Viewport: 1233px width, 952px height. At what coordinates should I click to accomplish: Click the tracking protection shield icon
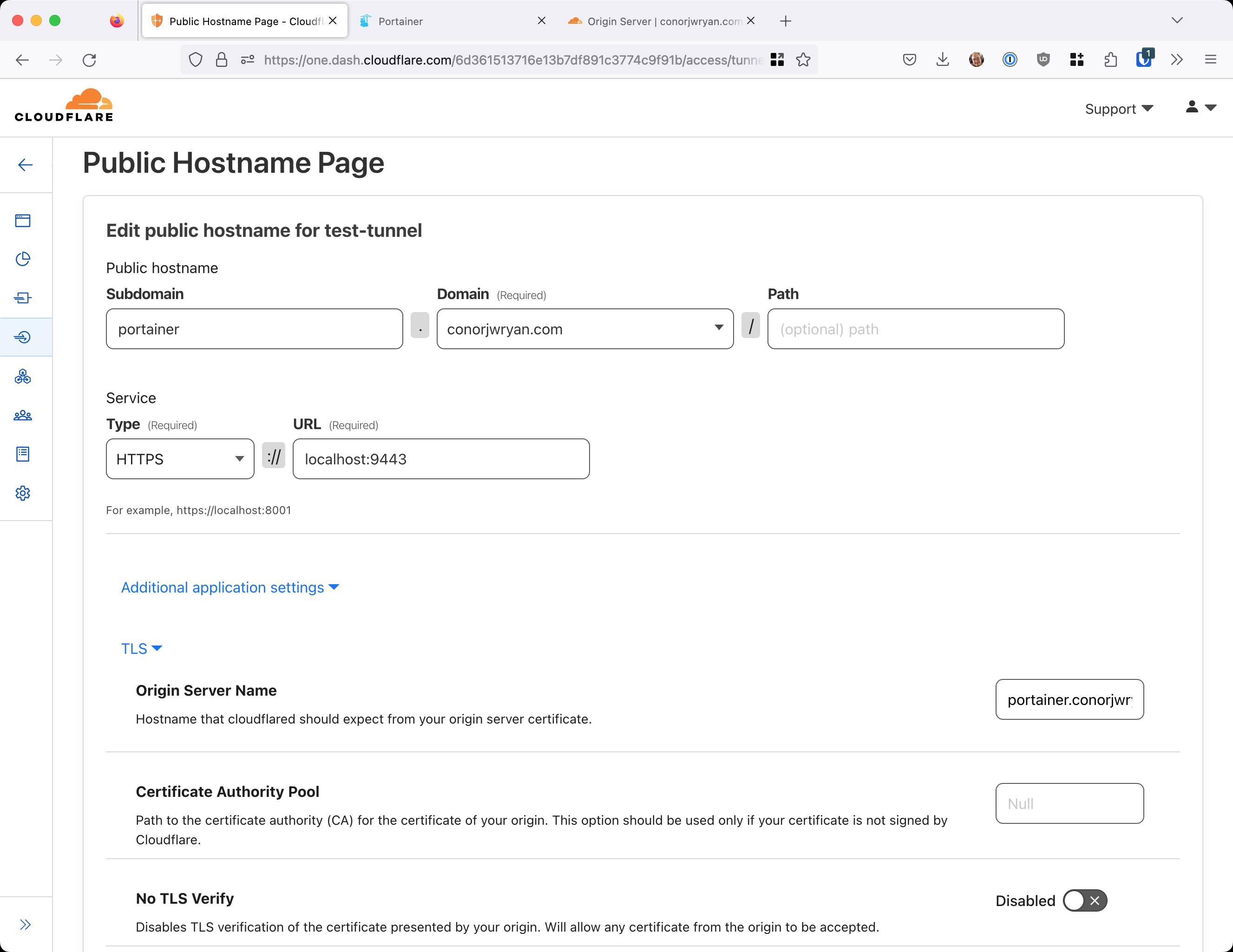pos(195,60)
